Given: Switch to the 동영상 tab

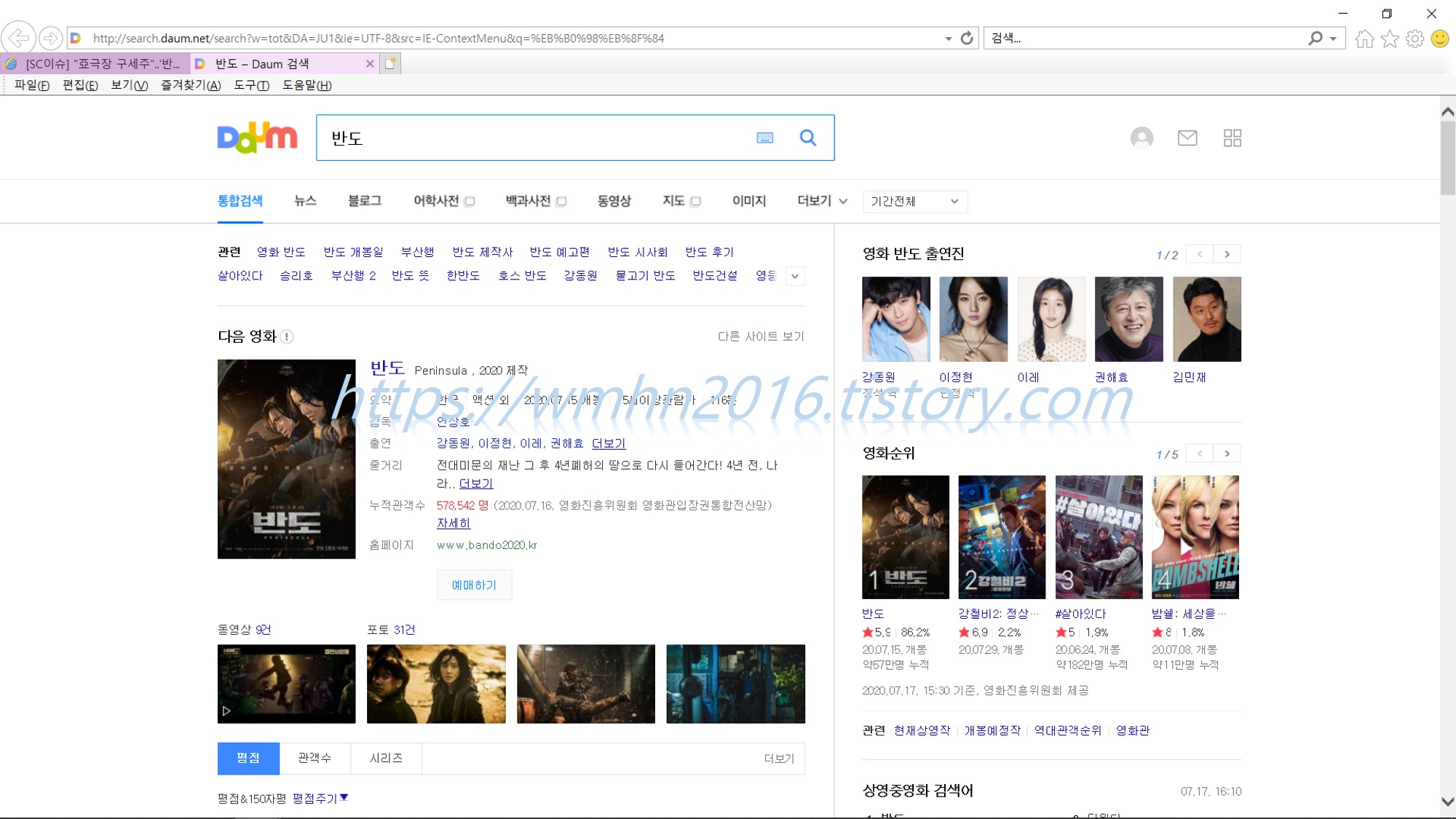Looking at the screenshot, I should pos(614,201).
